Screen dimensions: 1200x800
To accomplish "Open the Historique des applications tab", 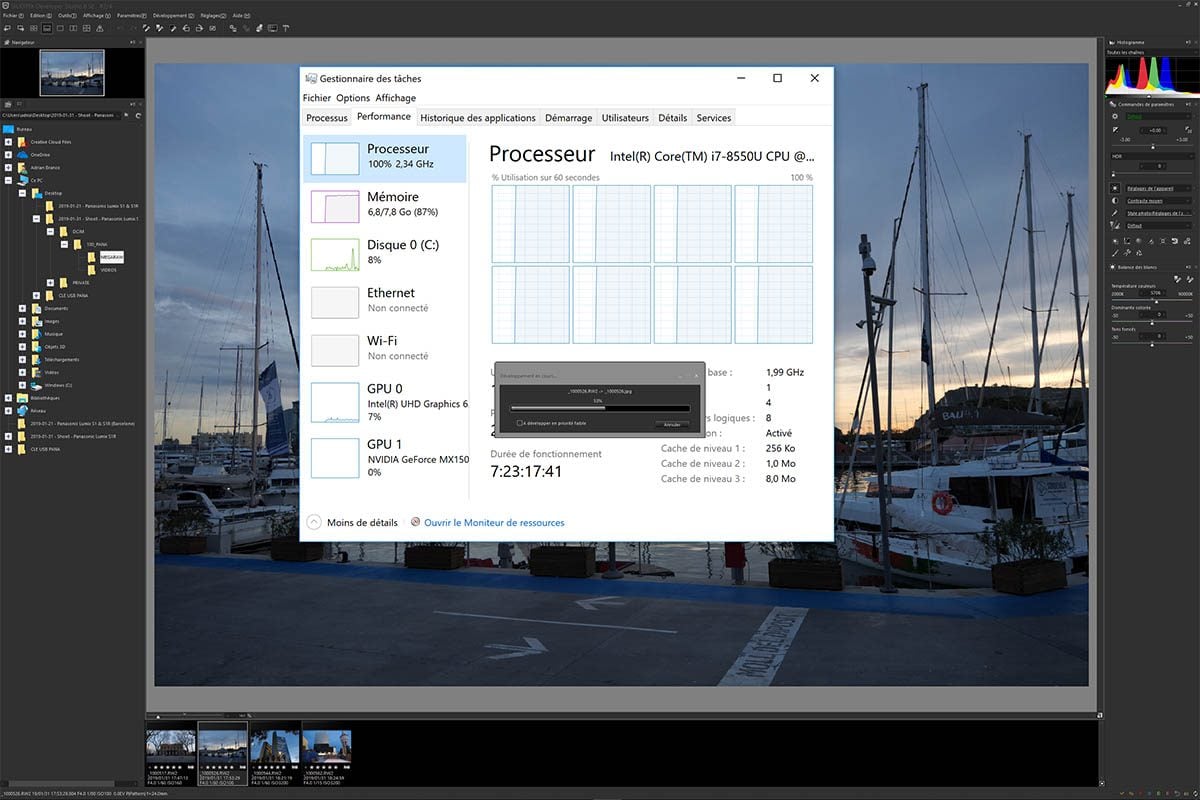I will (x=478, y=118).
